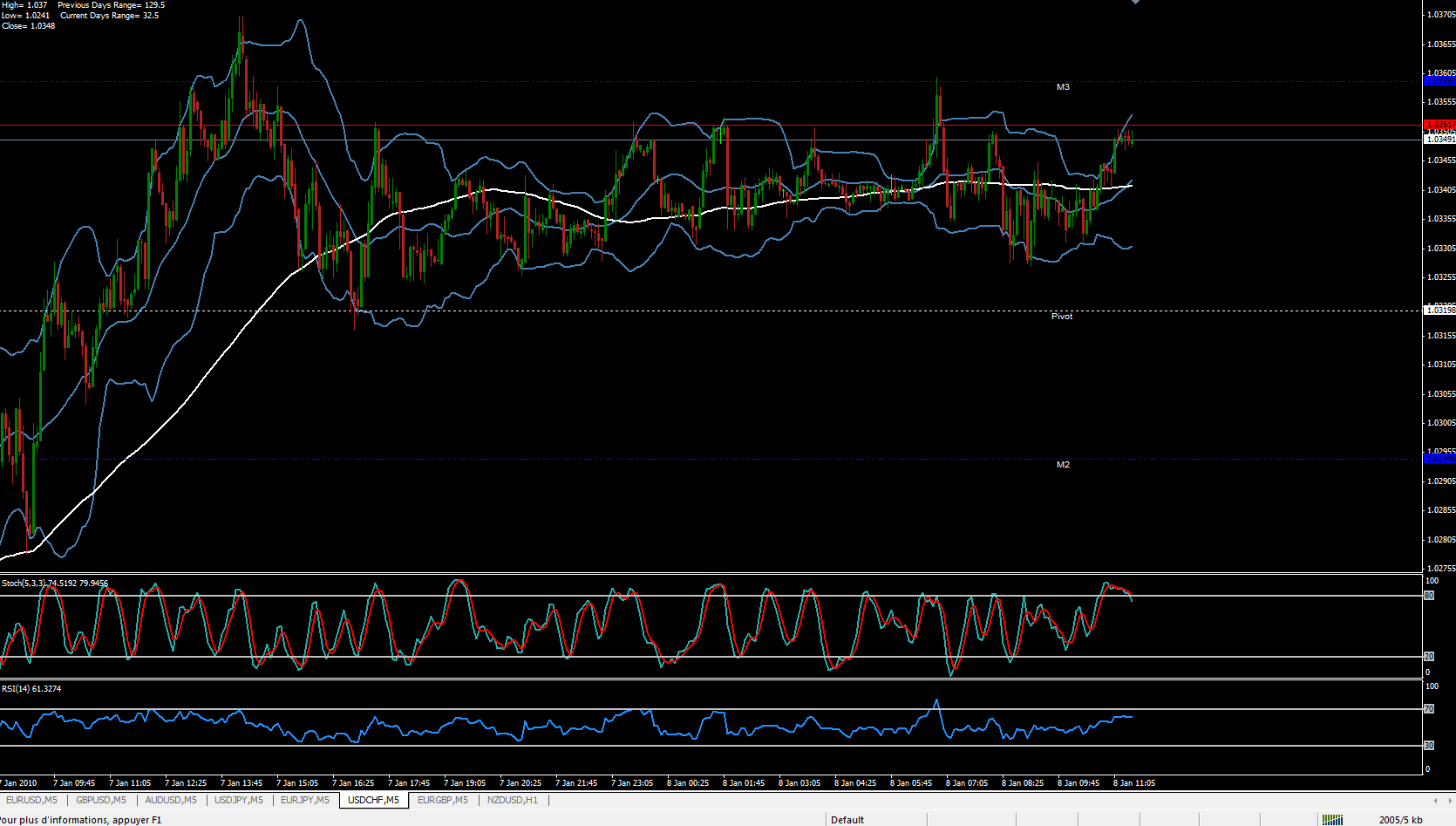This screenshot has height=826, width=1456.
Task: Select the AUDUSD,M5 chart tab
Action: coord(171,800)
